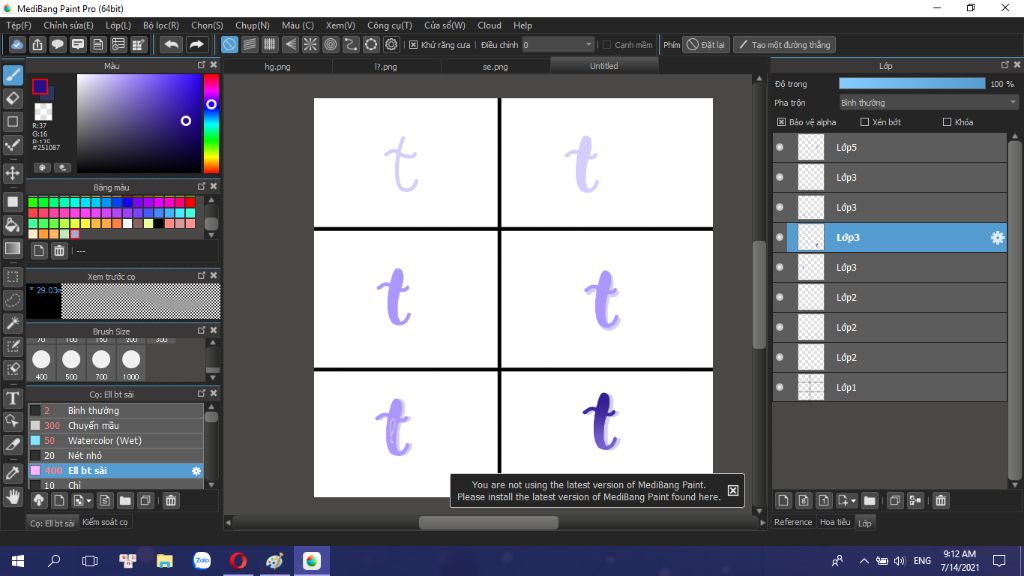
Task: Open the Điều chỉnh value dropdown
Action: (x=586, y=44)
